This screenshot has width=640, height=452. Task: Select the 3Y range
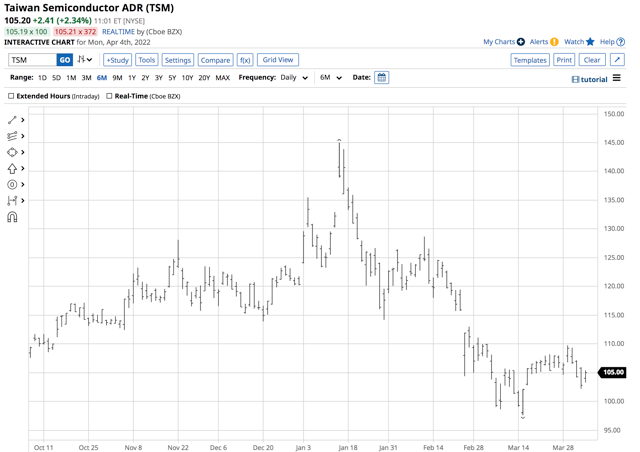point(159,78)
